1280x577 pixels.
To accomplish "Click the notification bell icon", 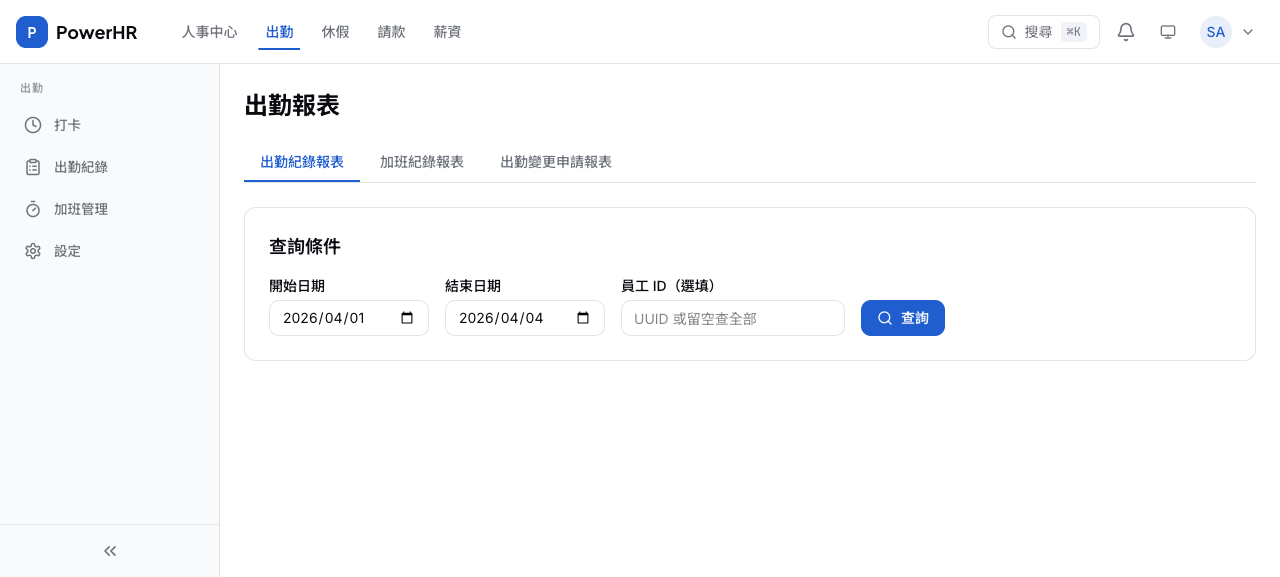I will pyautogui.click(x=1126, y=31).
